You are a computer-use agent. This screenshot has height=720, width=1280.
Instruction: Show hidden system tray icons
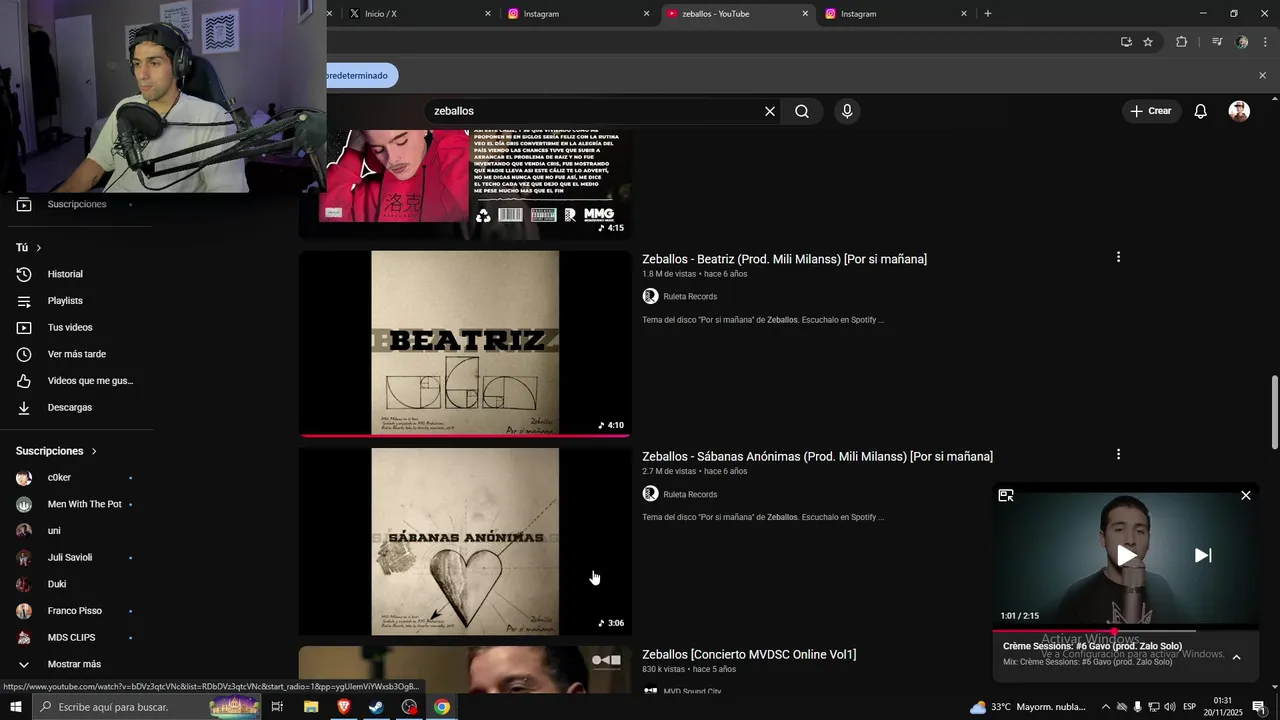[1105, 707]
